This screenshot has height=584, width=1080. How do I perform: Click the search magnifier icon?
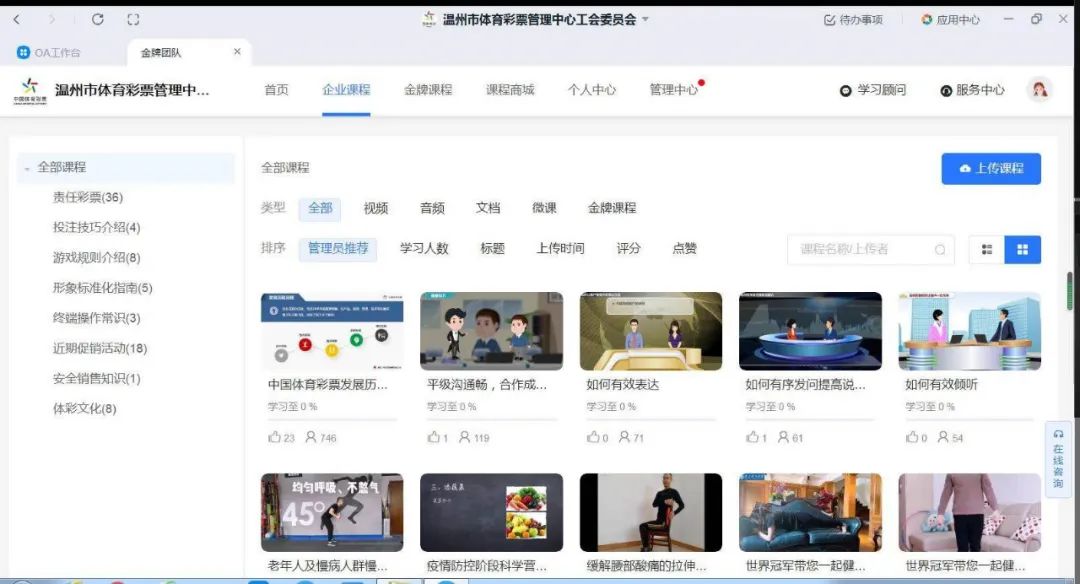click(940, 249)
